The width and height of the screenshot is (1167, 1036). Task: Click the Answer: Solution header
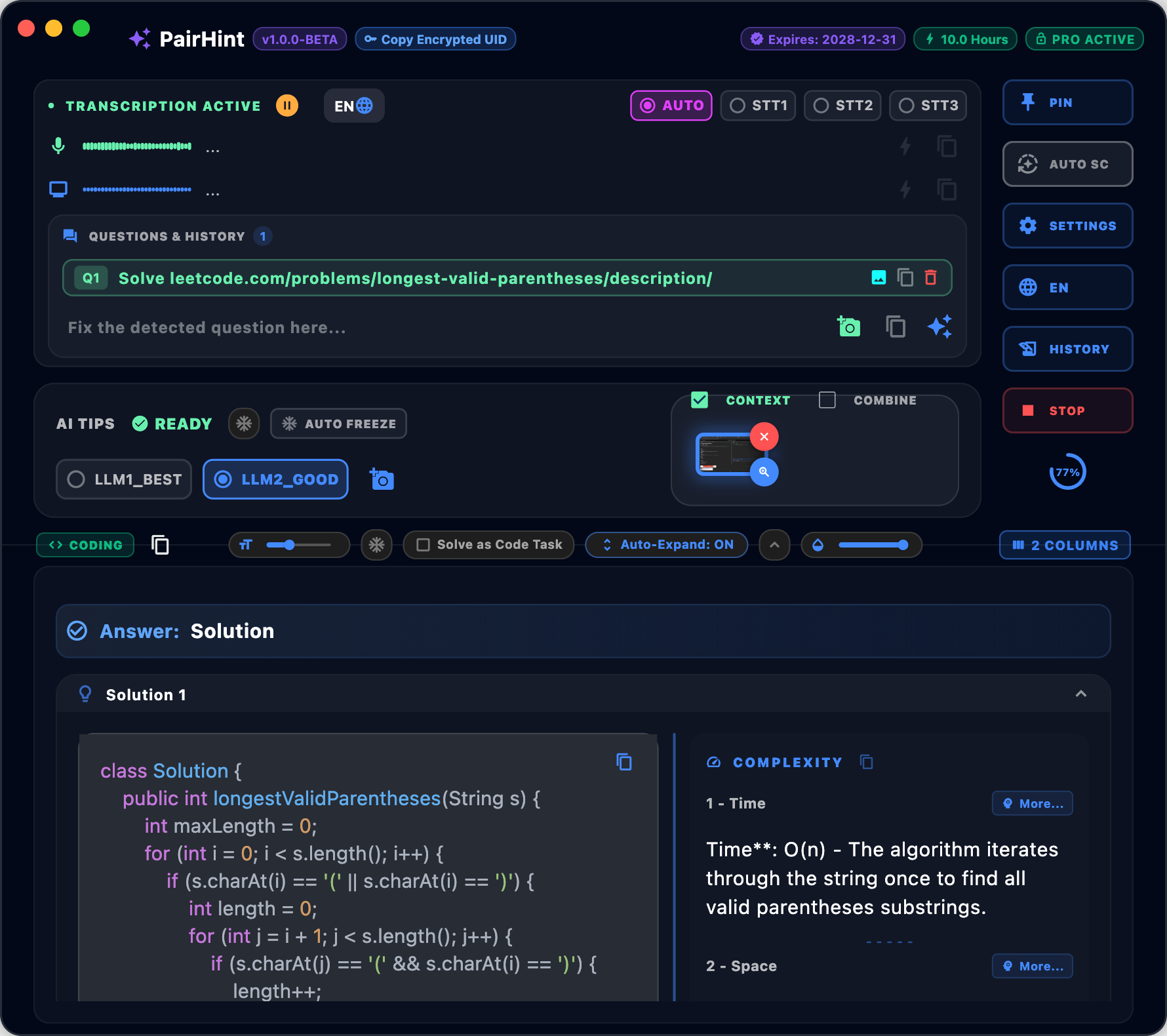(x=583, y=631)
